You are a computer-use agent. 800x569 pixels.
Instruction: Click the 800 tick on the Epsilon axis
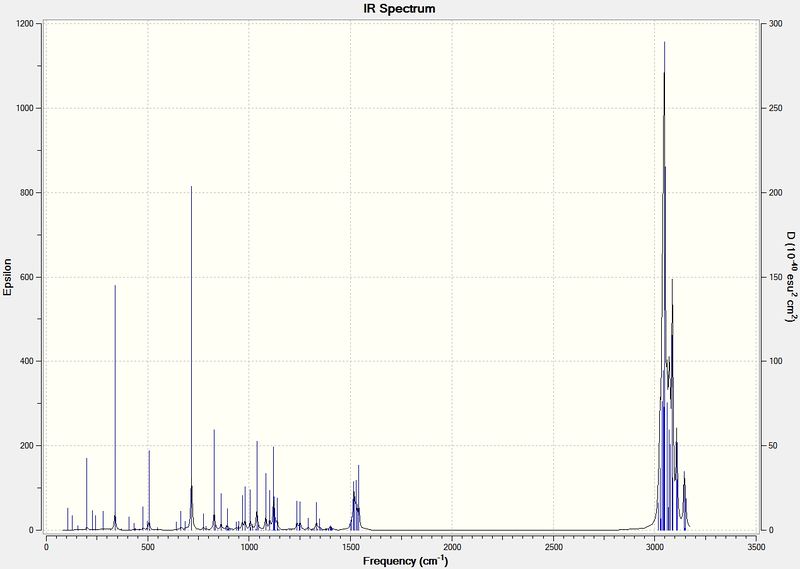[x=27, y=193]
